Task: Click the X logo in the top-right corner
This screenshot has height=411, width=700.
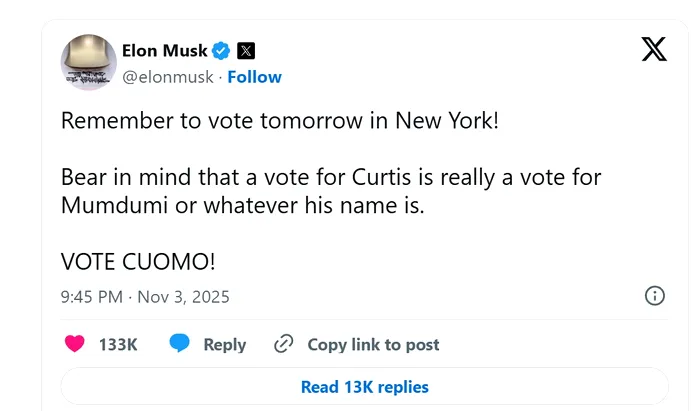Action: pyautogui.click(x=653, y=49)
